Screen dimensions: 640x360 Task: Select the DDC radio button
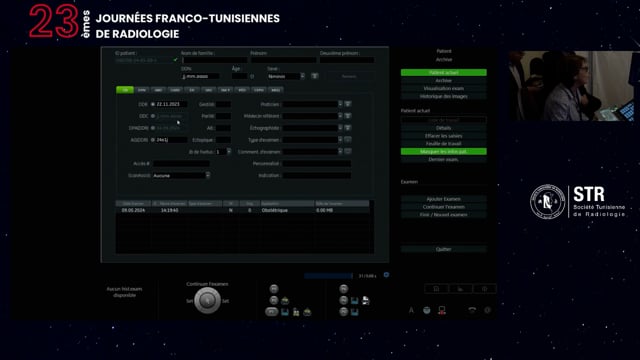coord(153,116)
